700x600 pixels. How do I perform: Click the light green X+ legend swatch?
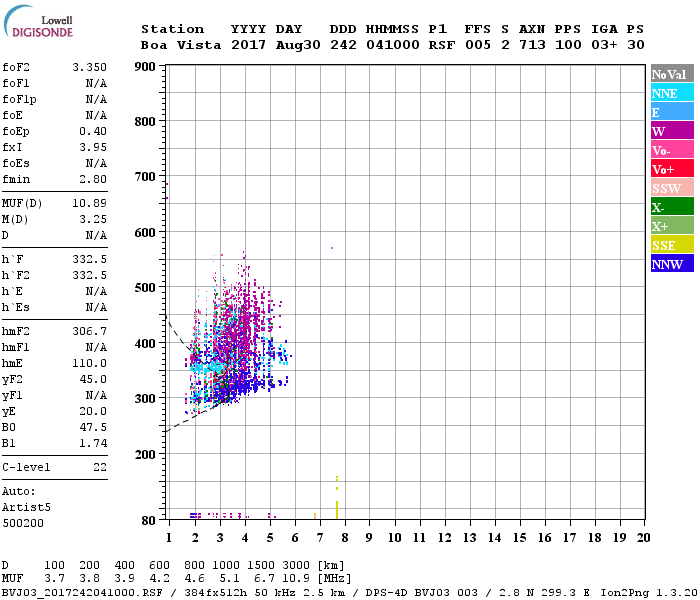tap(671, 226)
